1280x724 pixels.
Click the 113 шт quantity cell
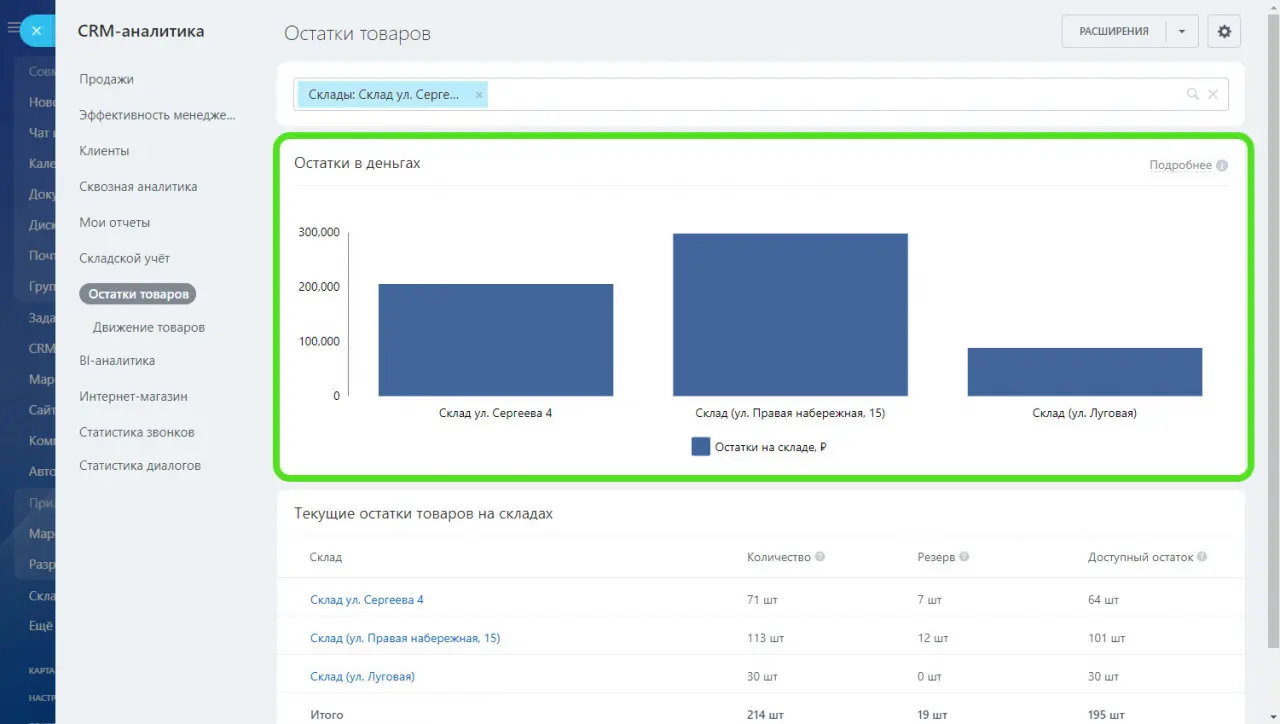click(766, 638)
